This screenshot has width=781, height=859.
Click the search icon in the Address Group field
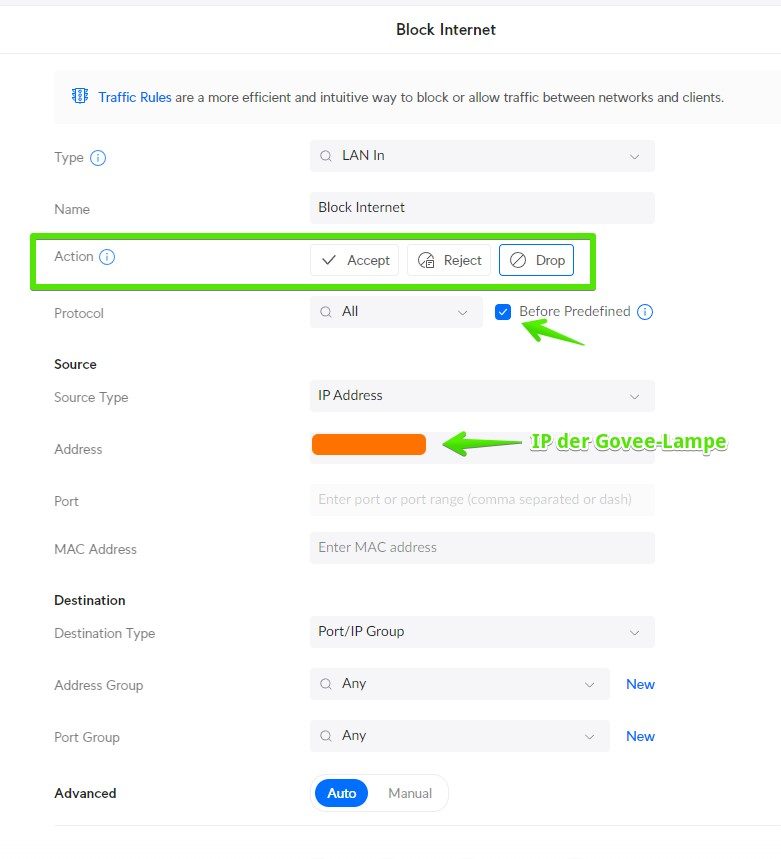(326, 684)
